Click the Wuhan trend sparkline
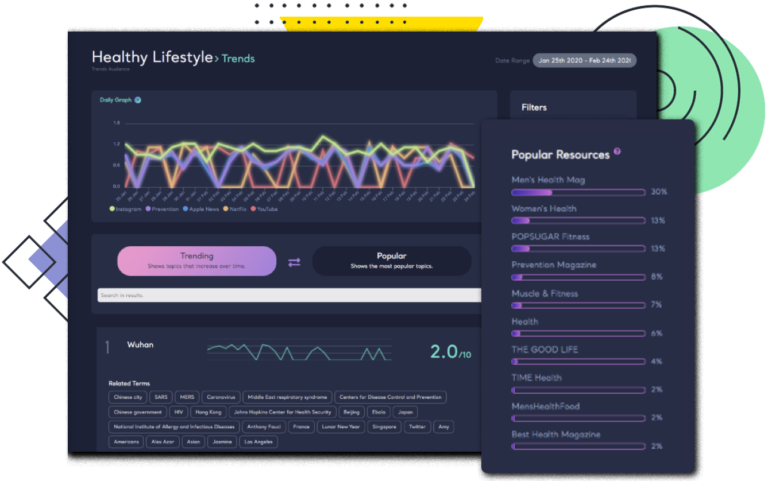The height and width of the screenshot is (481, 768). coord(298,352)
